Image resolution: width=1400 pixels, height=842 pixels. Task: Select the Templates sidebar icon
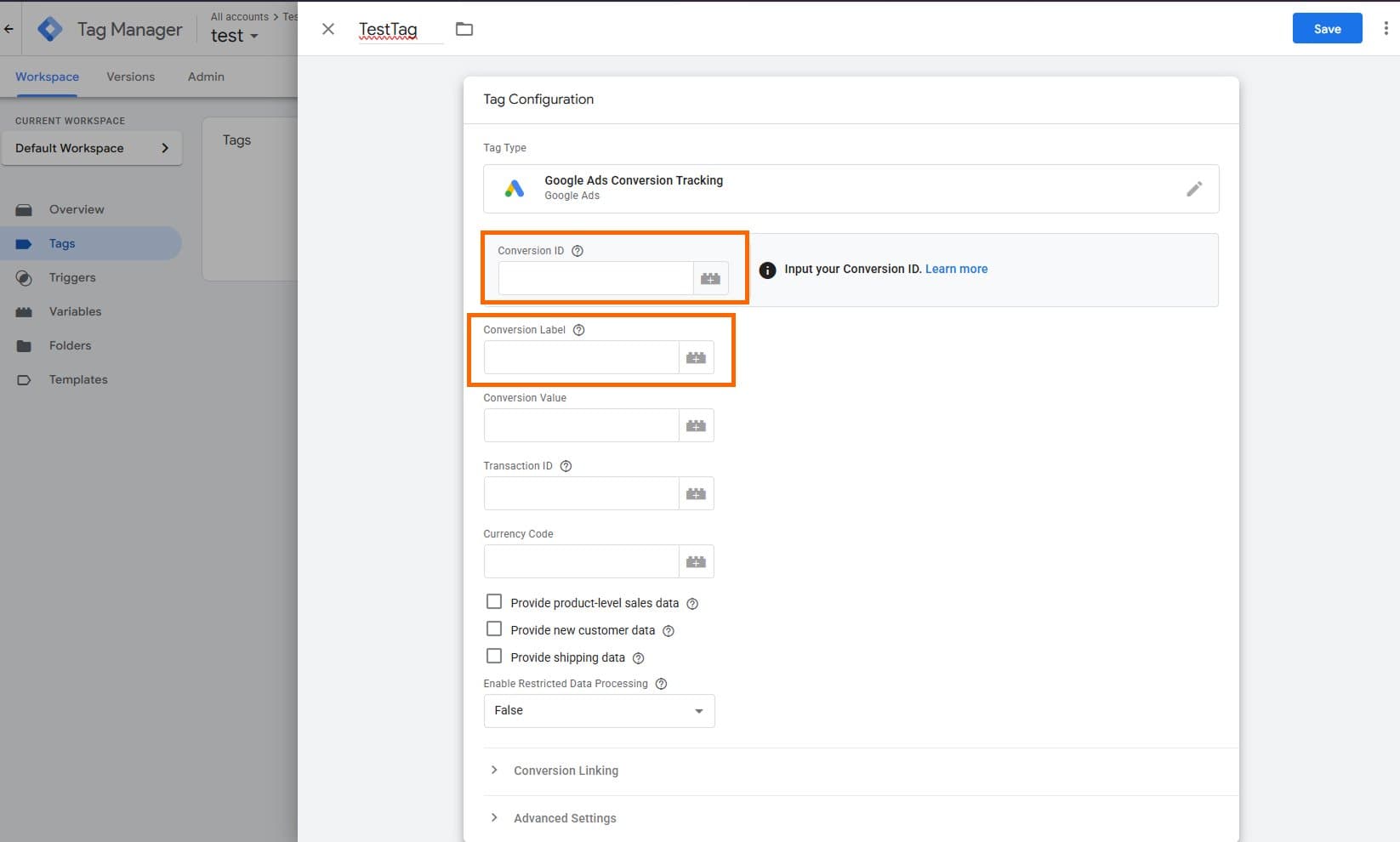pos(24,379)
